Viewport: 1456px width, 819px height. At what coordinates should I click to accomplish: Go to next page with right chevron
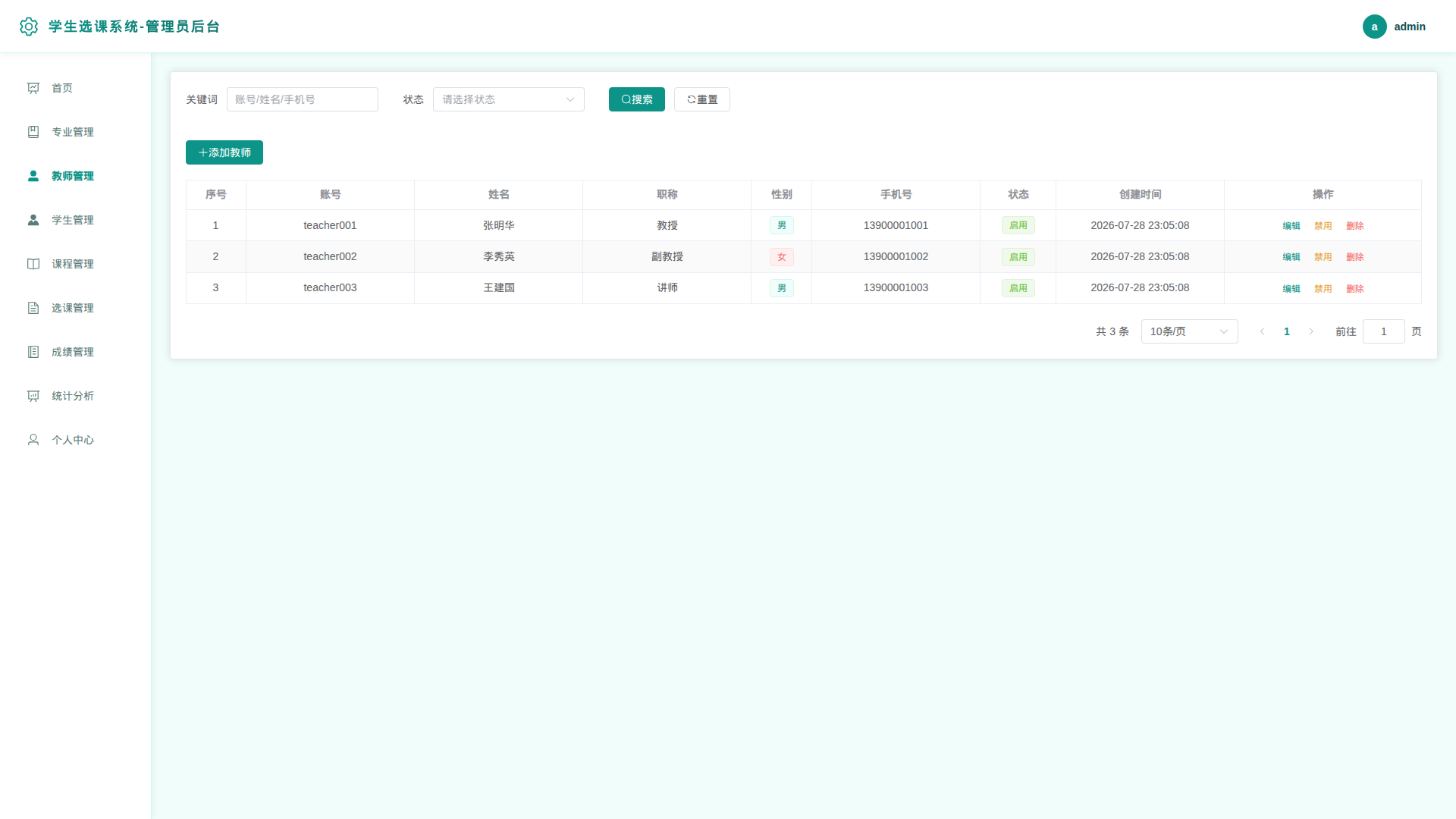[x=1310, y=331]
